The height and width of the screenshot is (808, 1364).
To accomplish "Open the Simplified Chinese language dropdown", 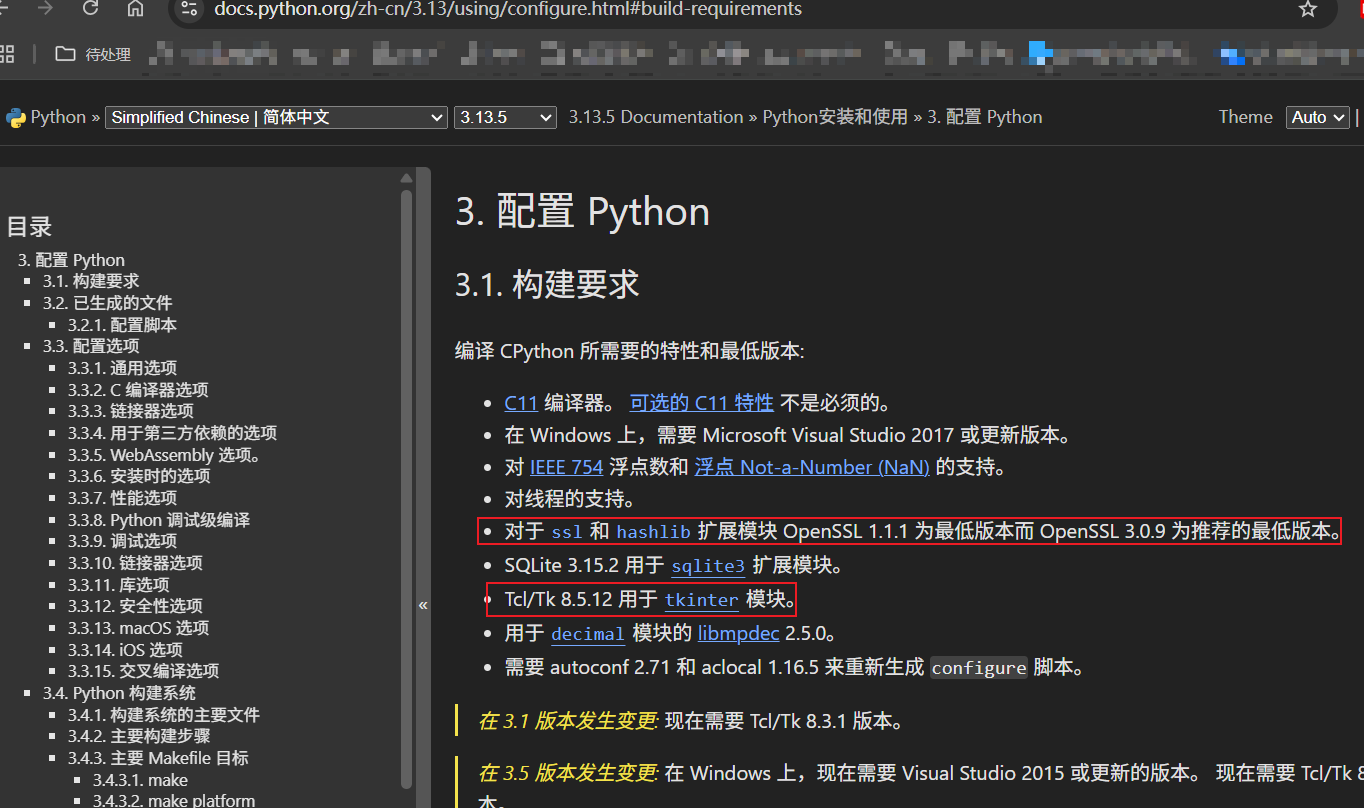I will click(x=276, y=118).
